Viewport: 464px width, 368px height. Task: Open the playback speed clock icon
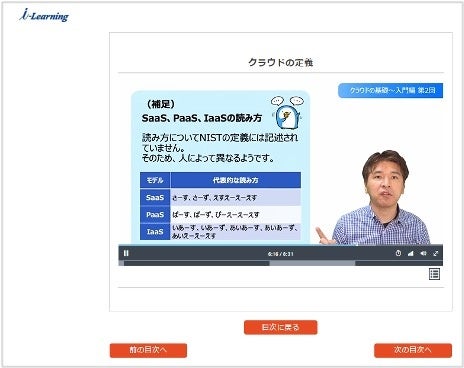[x=398, y=253]
